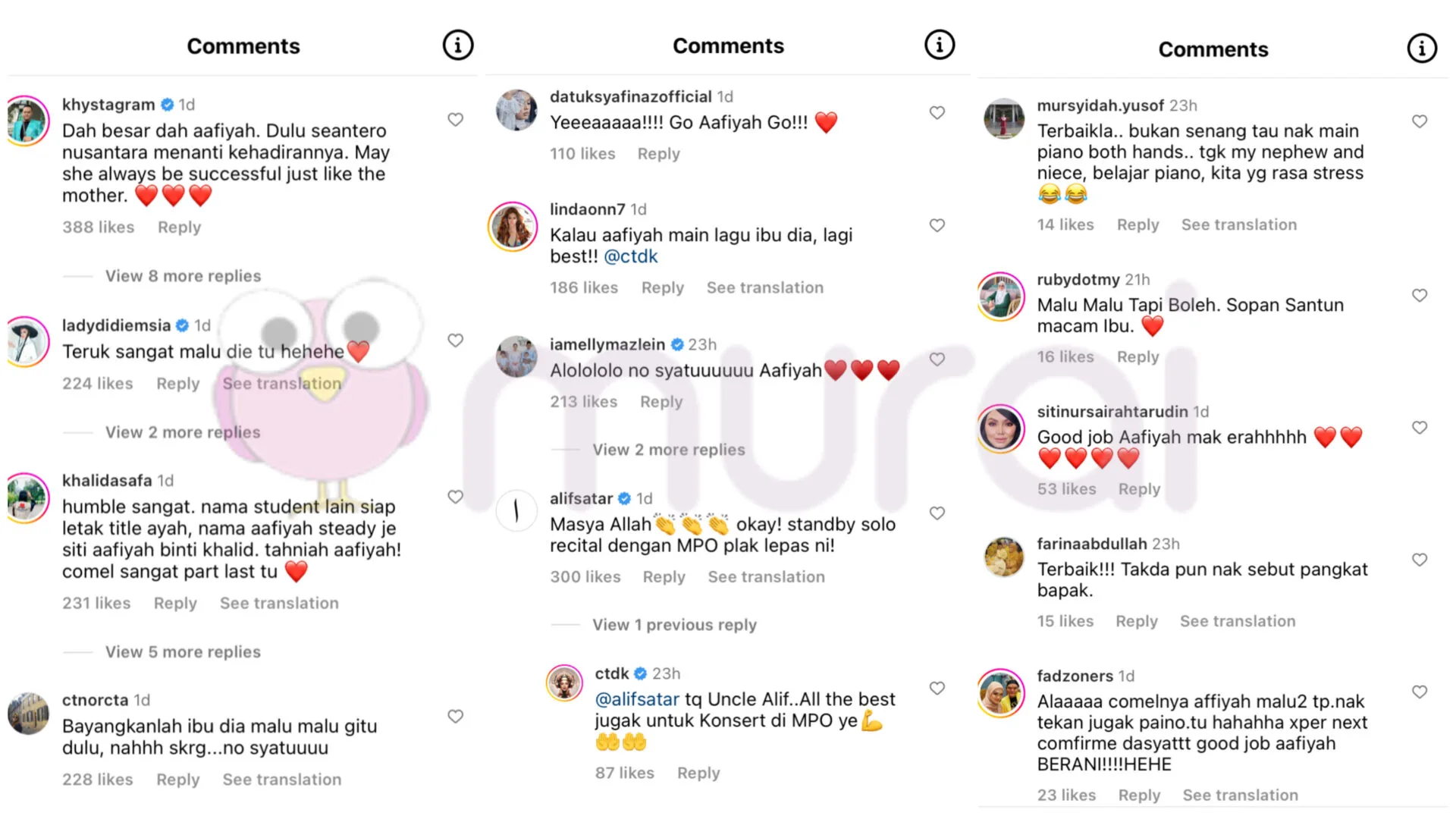Image resolution: width=1456 pixels, height=819 pixels.
Task: Tap heart on lindaonn7's comment
Action: [937, 225]
